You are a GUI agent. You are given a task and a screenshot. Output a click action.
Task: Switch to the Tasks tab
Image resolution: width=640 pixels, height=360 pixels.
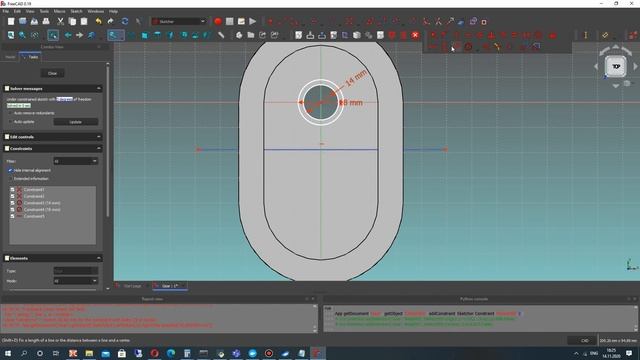[31, 57]
